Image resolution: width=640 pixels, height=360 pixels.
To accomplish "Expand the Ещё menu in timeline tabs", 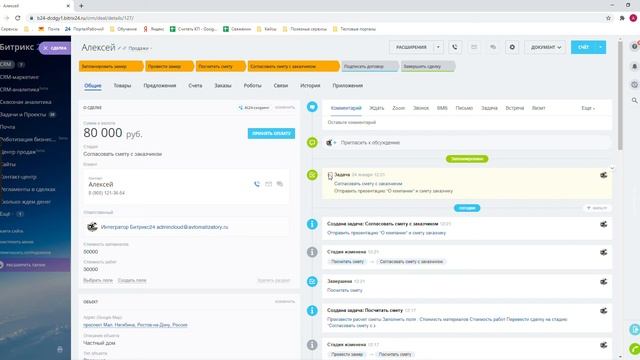I will pos(588,108).
